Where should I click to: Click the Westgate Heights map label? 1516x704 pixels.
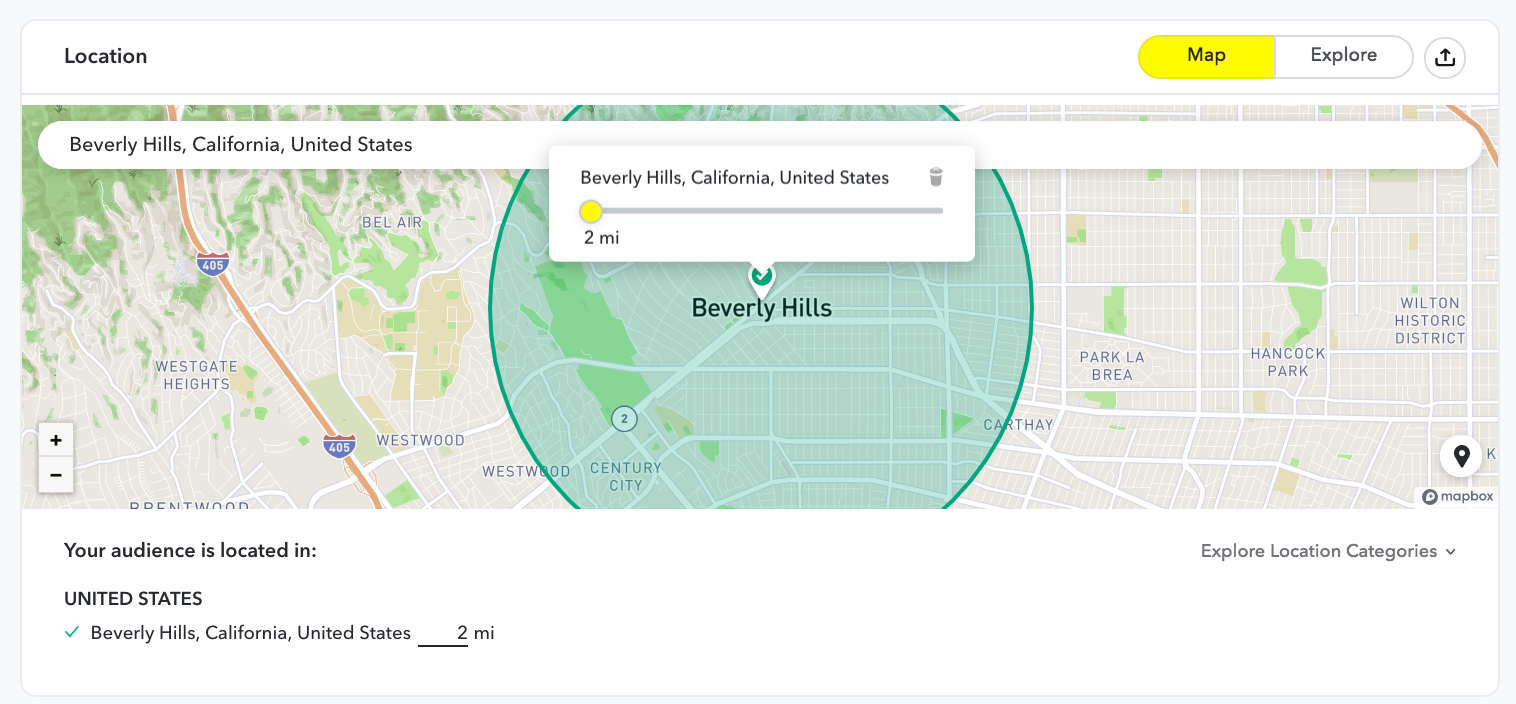point(196,375)
